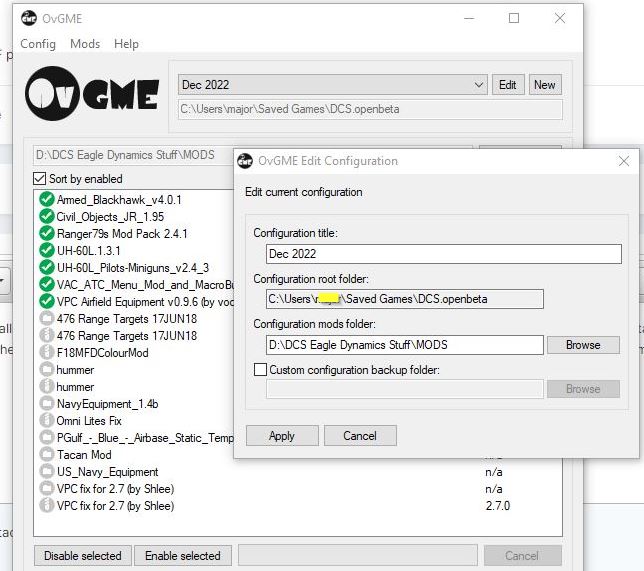Viewport: 644px width, 571px height.
Task: Select Civil_Objects_JR_1.95 entry text
Action: coord(110,216)
